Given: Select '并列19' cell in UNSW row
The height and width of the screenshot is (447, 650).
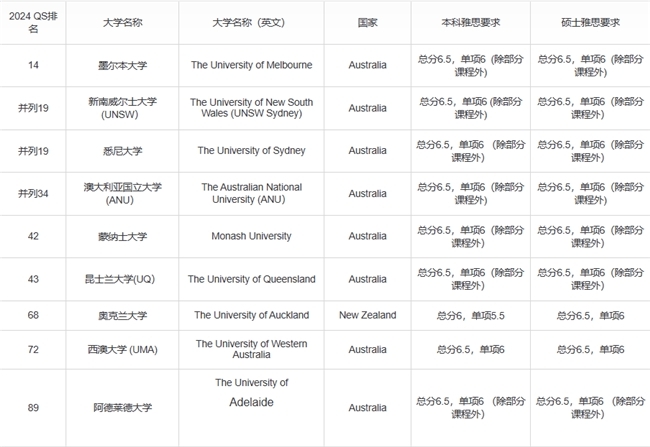Looking at the screenshot, I should click(x=33, y=108).
